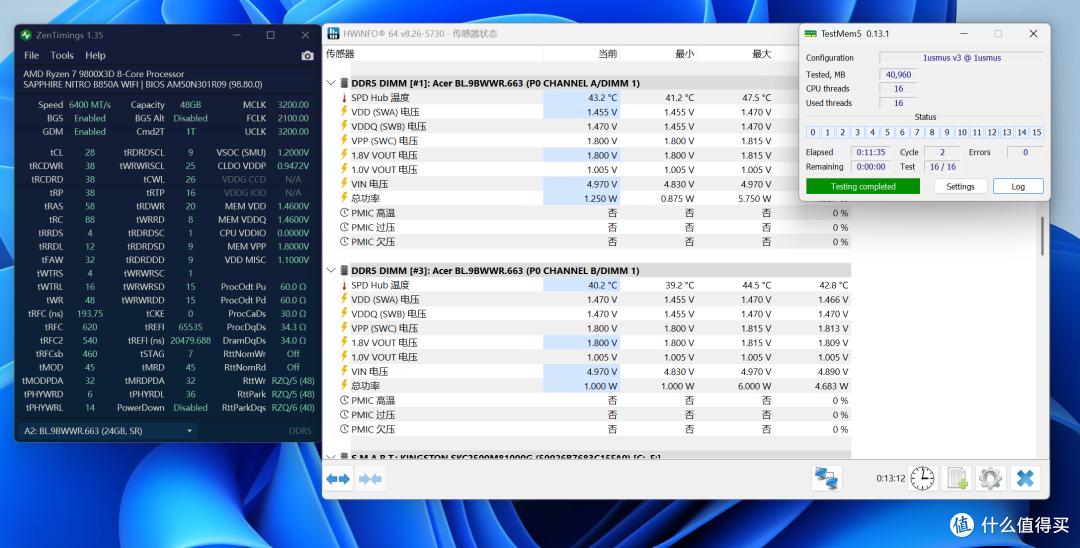This screenshot has width=1080, height=548.
Task: Click the tREFI value 65535
Action: pos(190,327)
